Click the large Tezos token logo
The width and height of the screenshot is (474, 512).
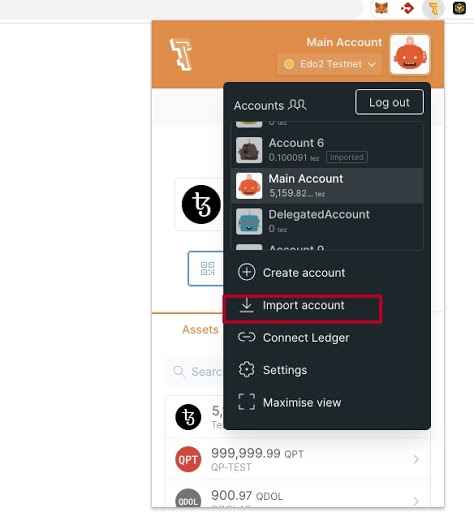(x=201, y=204)
